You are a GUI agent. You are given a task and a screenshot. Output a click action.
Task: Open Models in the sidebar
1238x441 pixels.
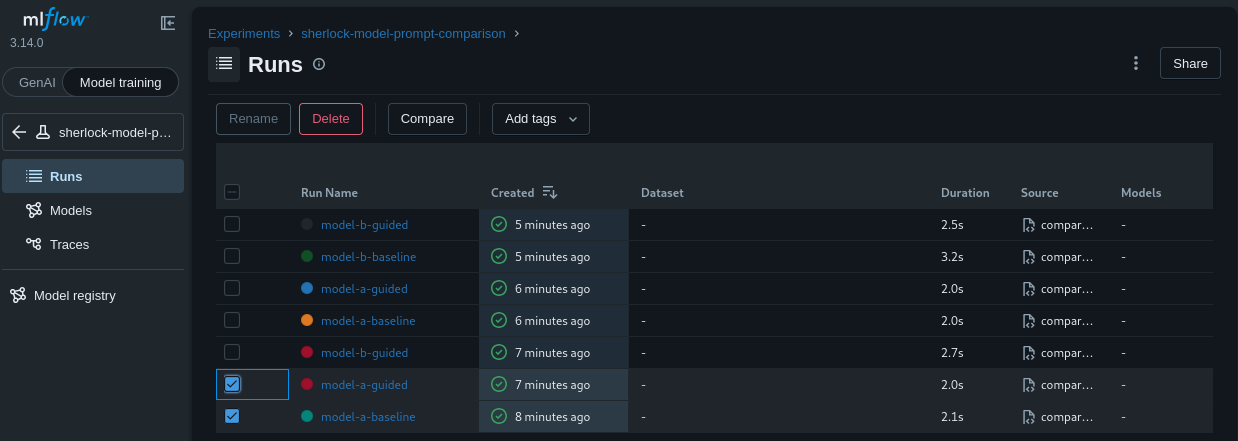pos(92,210)
